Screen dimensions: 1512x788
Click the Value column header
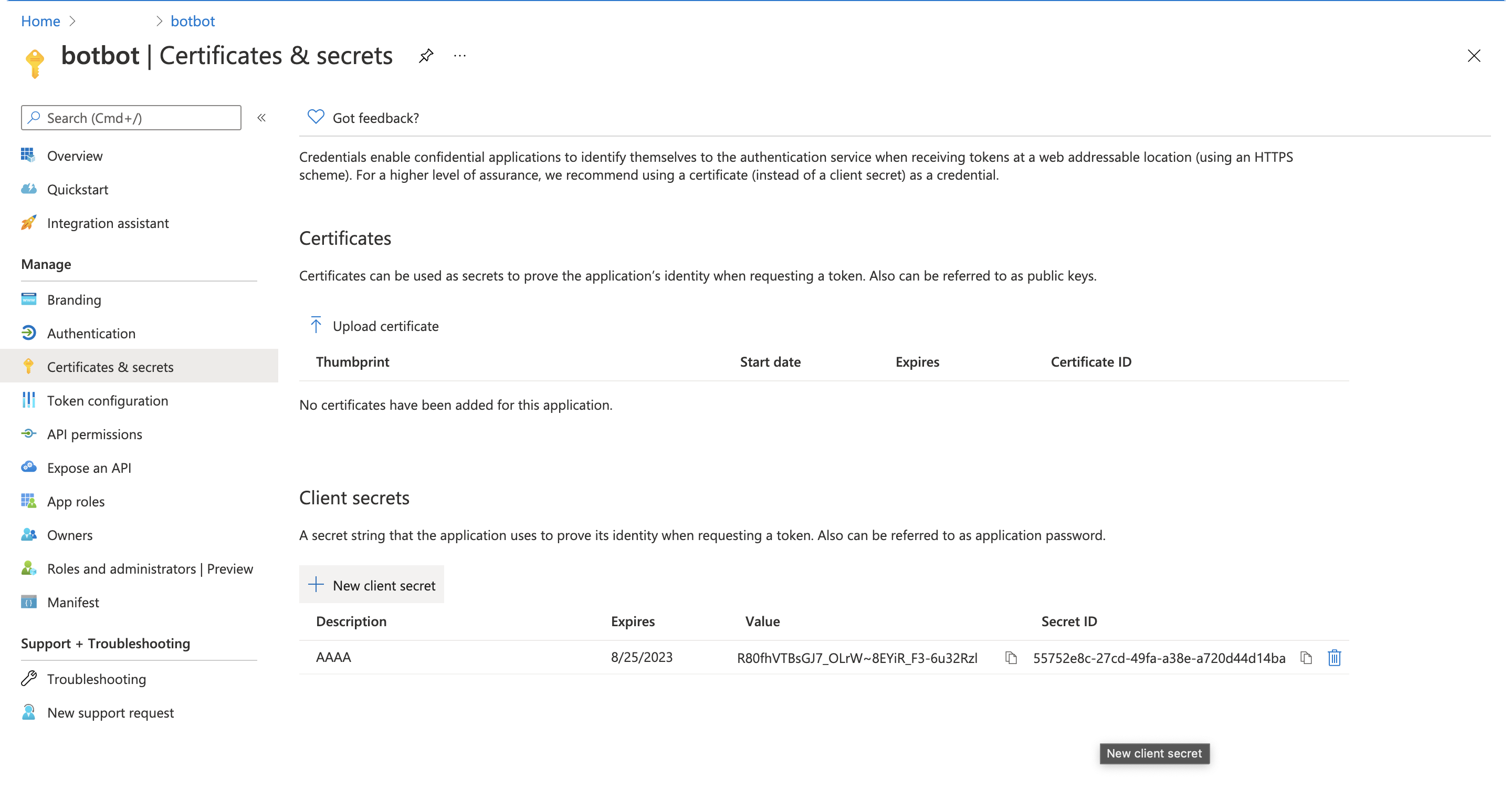tap(762, 621)
